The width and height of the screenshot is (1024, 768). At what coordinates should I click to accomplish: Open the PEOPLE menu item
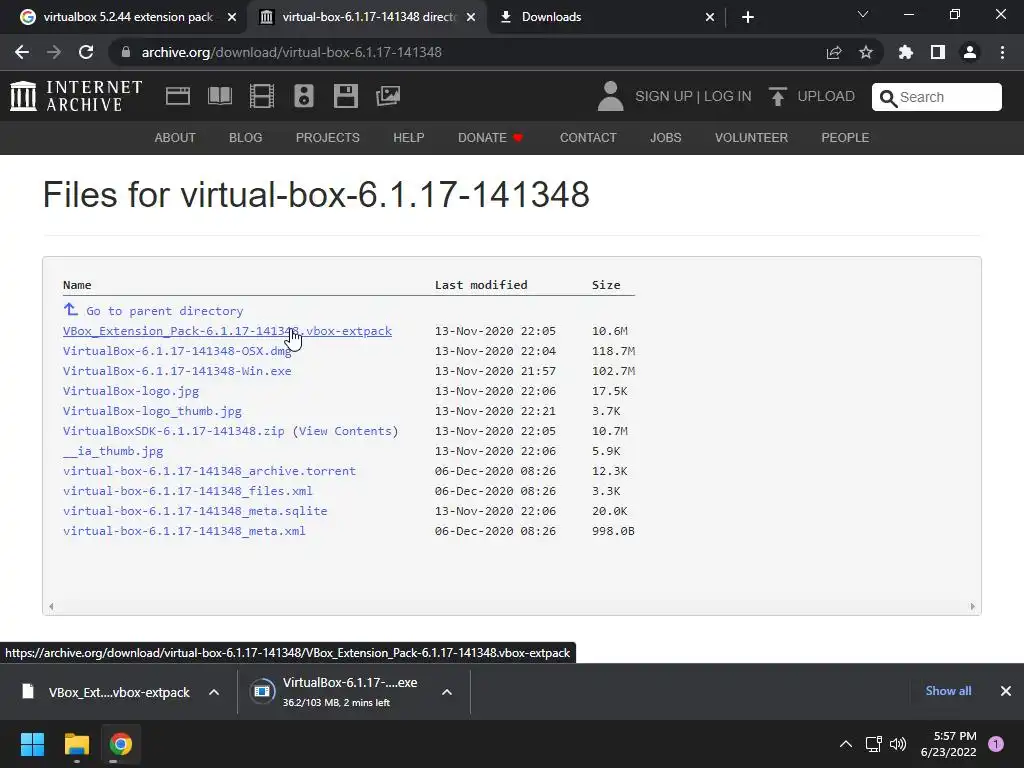[845, 138]
